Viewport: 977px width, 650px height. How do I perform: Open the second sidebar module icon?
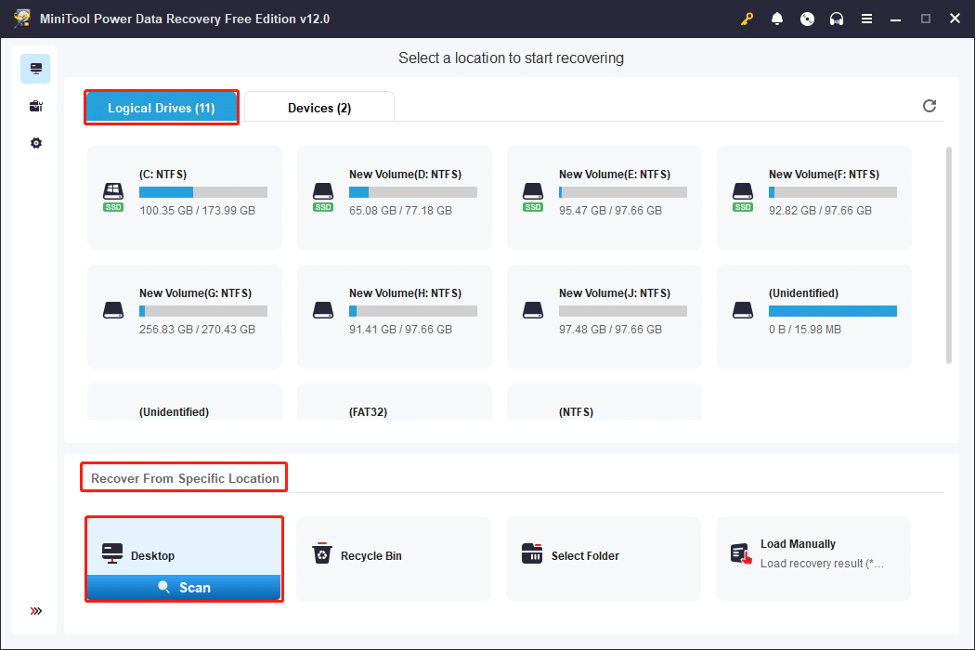click(36, 105)
